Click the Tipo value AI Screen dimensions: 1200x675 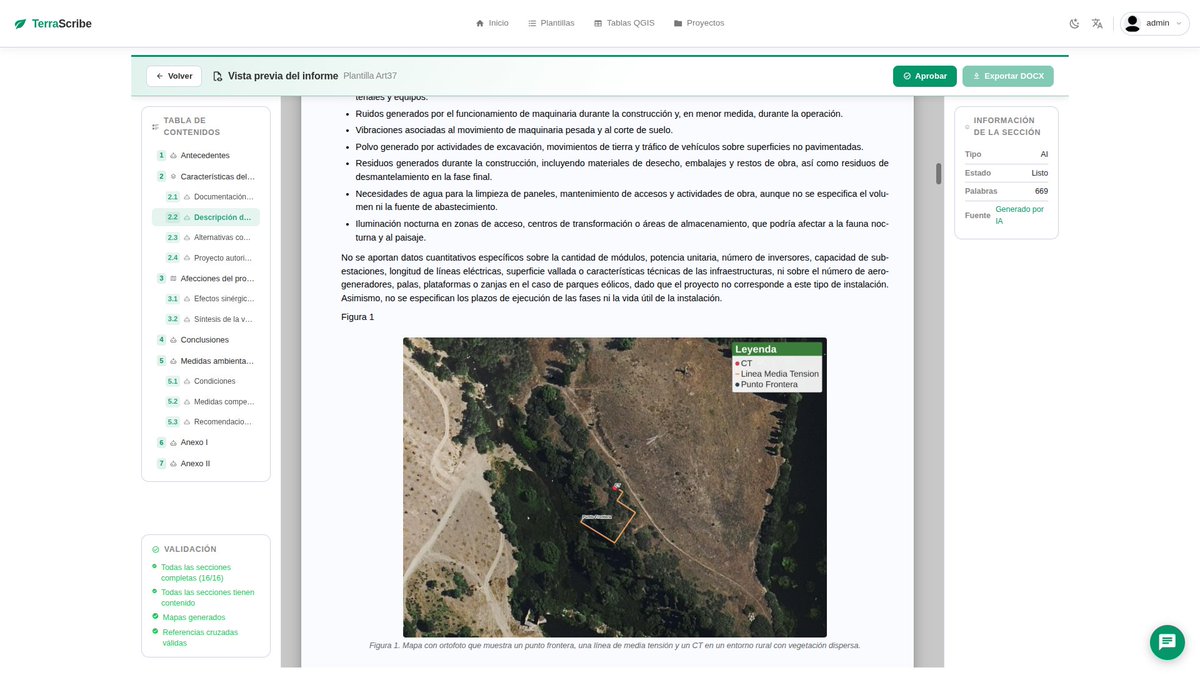[1044, 154]
